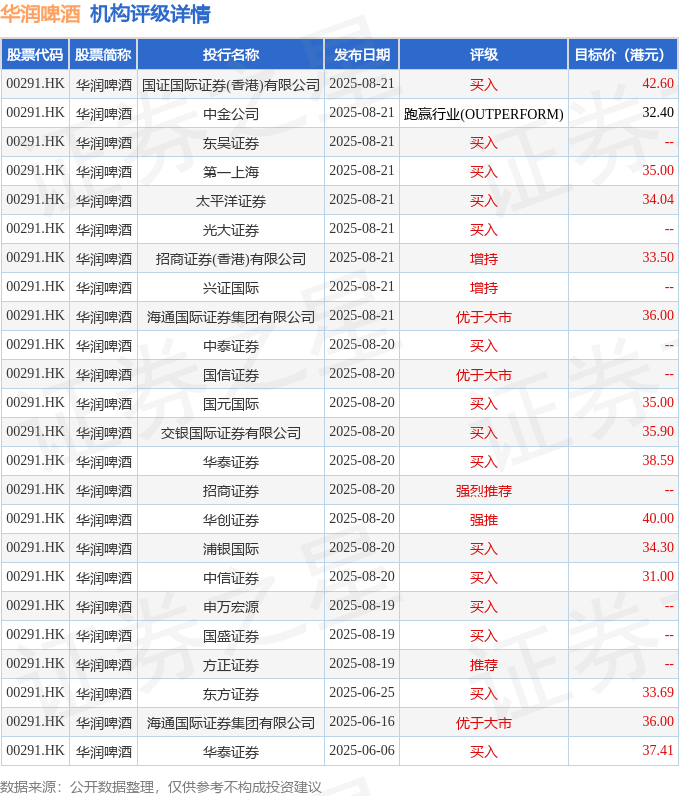This screenshot has height=796, width=679.
Task: Select 交银国际证券有限公司 cell
Action: [231, 432]
